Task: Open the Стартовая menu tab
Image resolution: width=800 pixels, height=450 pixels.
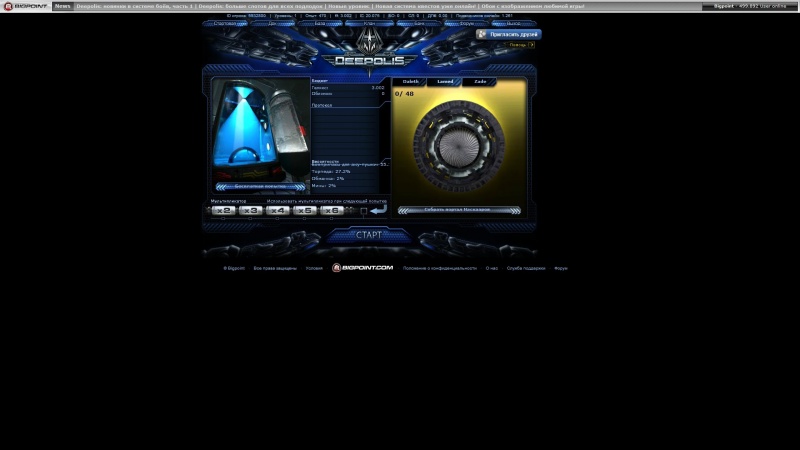Action: click(225, 23)
